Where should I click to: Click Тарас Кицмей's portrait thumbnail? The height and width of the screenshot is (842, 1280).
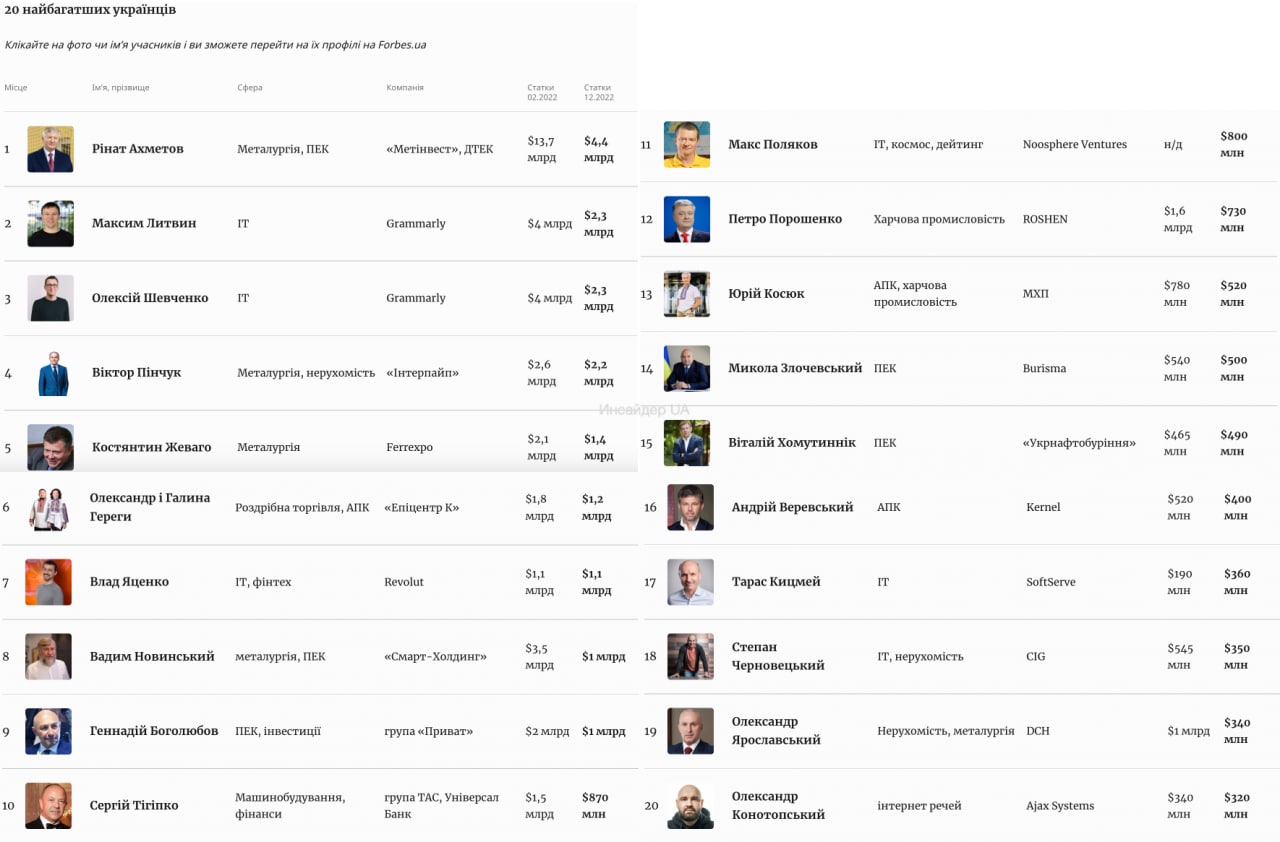click(690, 582)
